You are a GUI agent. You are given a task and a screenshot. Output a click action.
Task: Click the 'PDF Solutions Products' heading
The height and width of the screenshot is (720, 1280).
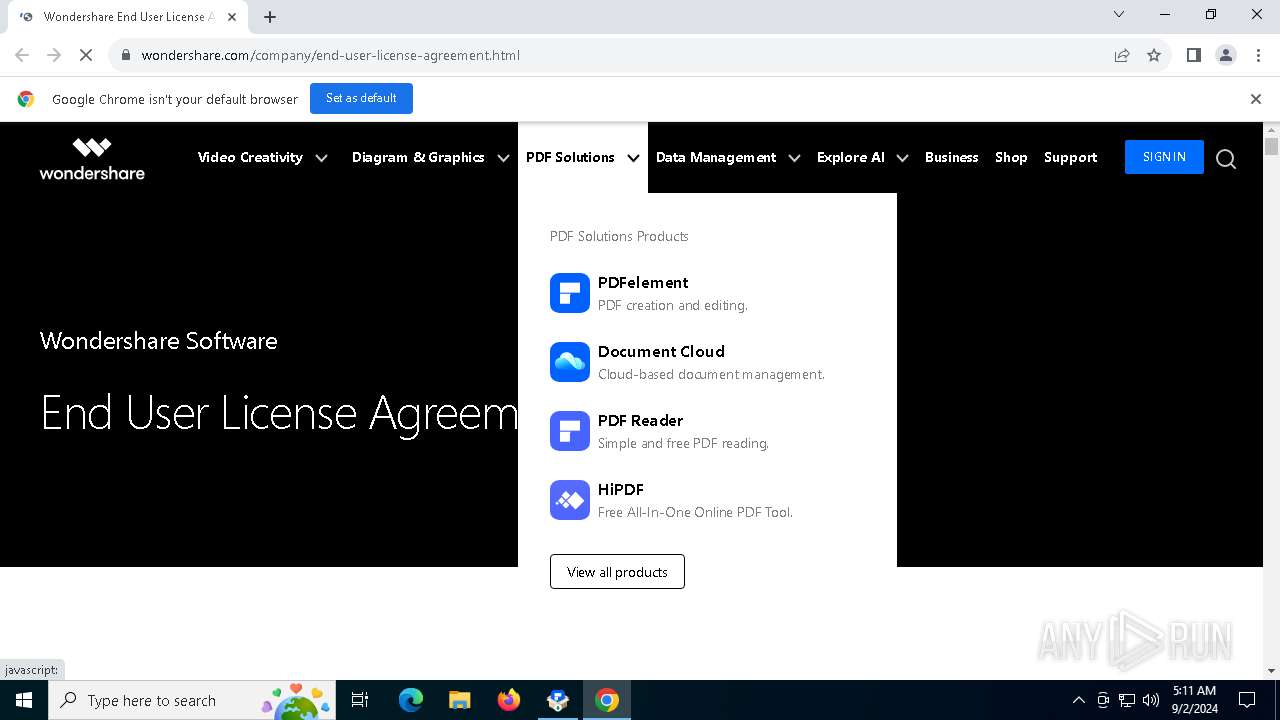tap(619, 236)
